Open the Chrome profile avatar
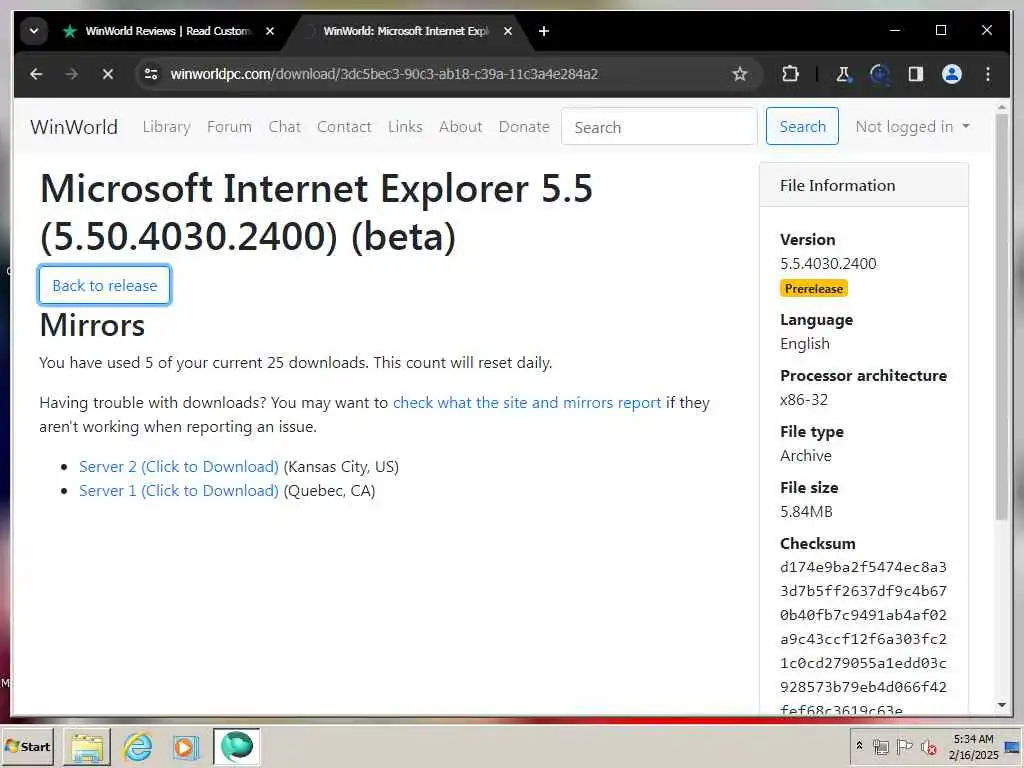 [x=952, y=74]
